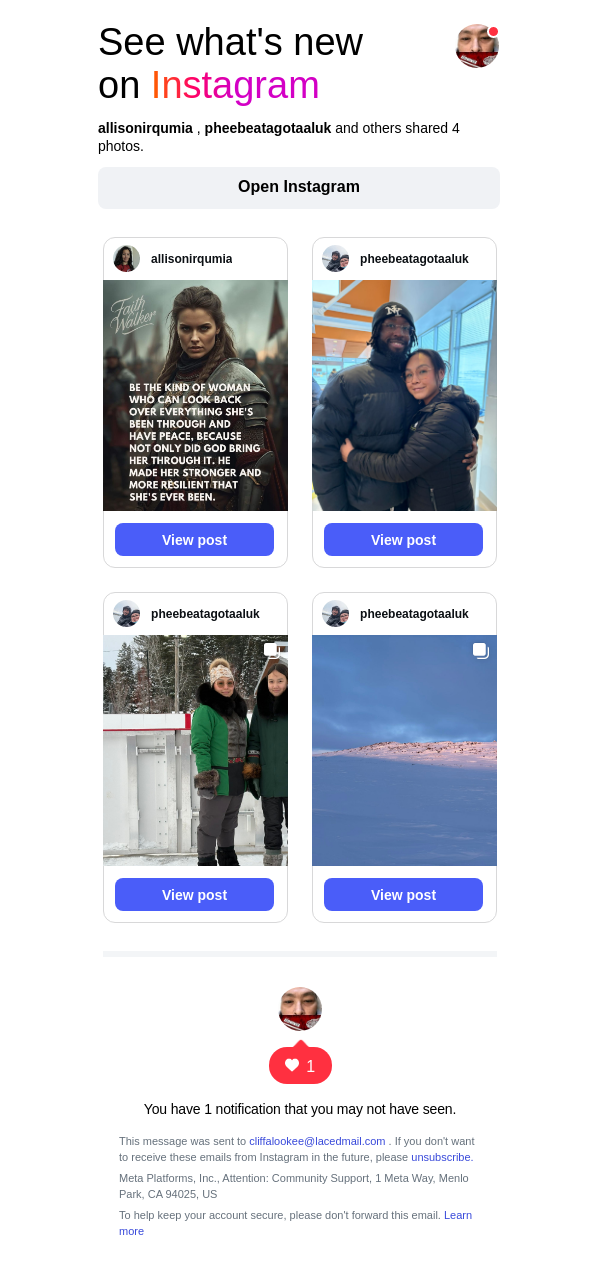600x1282 pixels.
Task: Click allisonirqumia's small avatar icon
Action: [x=127, y=259]
